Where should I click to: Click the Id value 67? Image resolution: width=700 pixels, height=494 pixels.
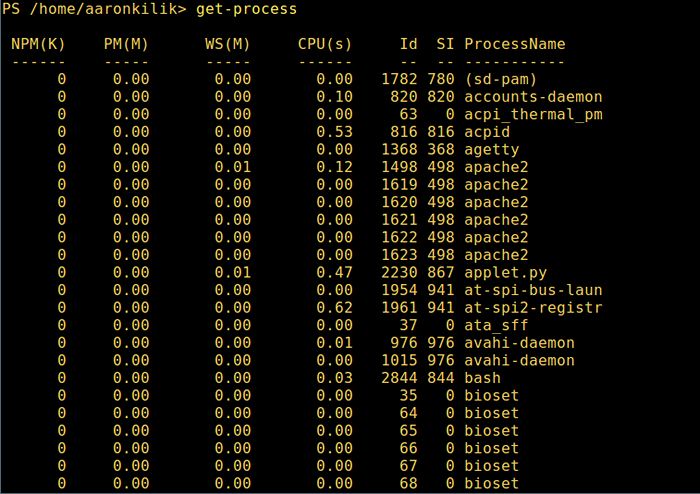pyautogui.click(x=408, y=466)
